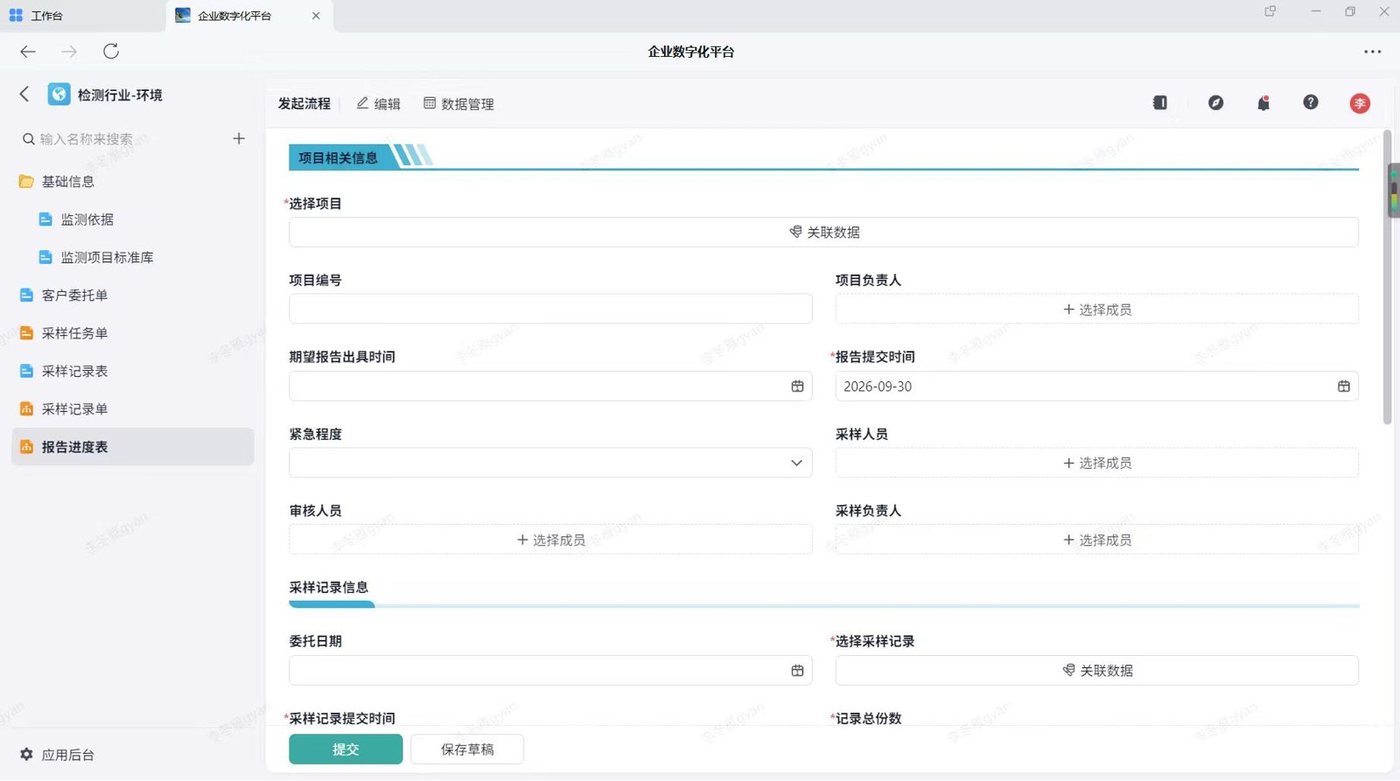Submit the form with 提交 button
Image resolution: width=1400 pixels, height=781 pixels.
click(346, 749)
